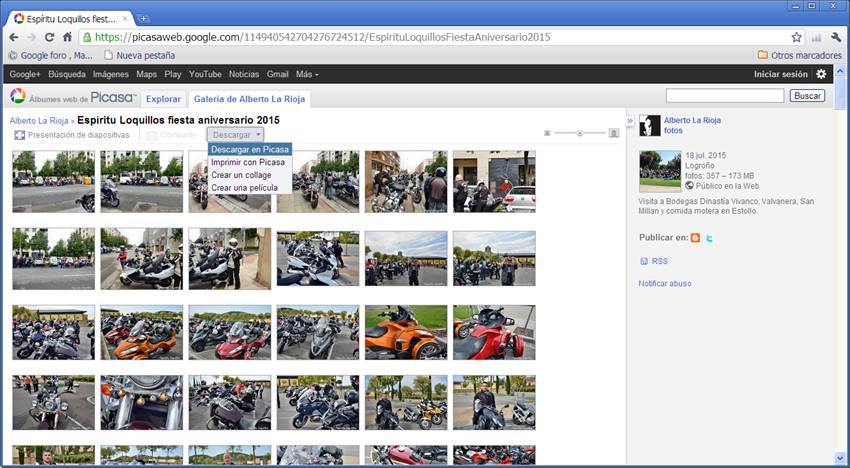Click the browser address bar
The height and width of the screenshot is (468, 850).
(435, 37)
